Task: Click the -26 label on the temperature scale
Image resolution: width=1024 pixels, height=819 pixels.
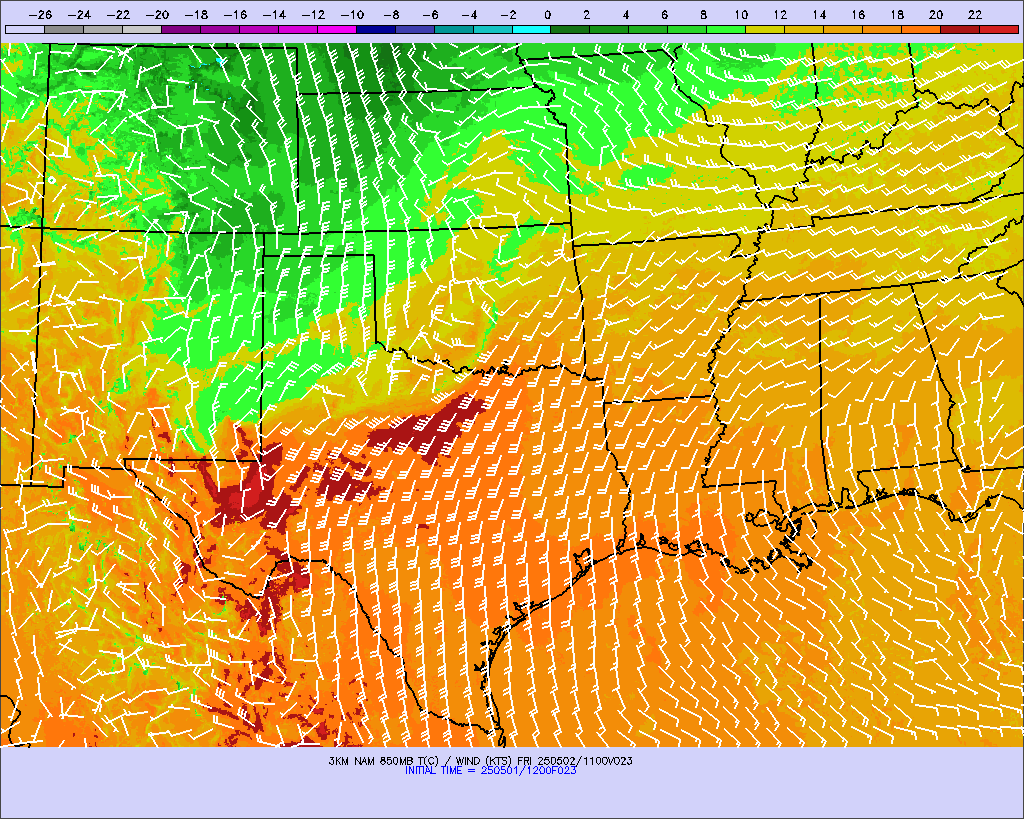Action: coord(40,14)
